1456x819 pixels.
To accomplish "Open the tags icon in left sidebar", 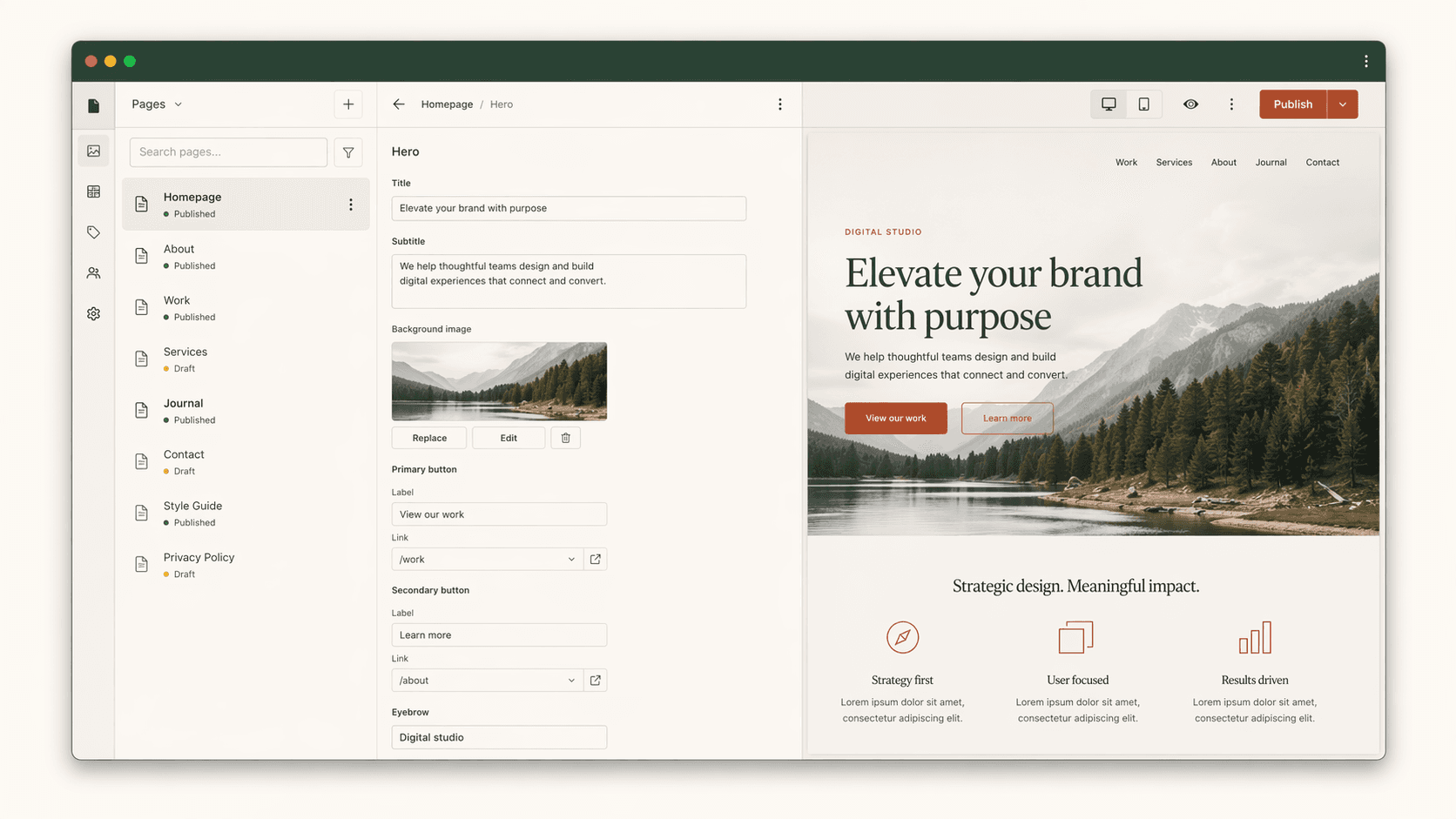I will (93, 232).
